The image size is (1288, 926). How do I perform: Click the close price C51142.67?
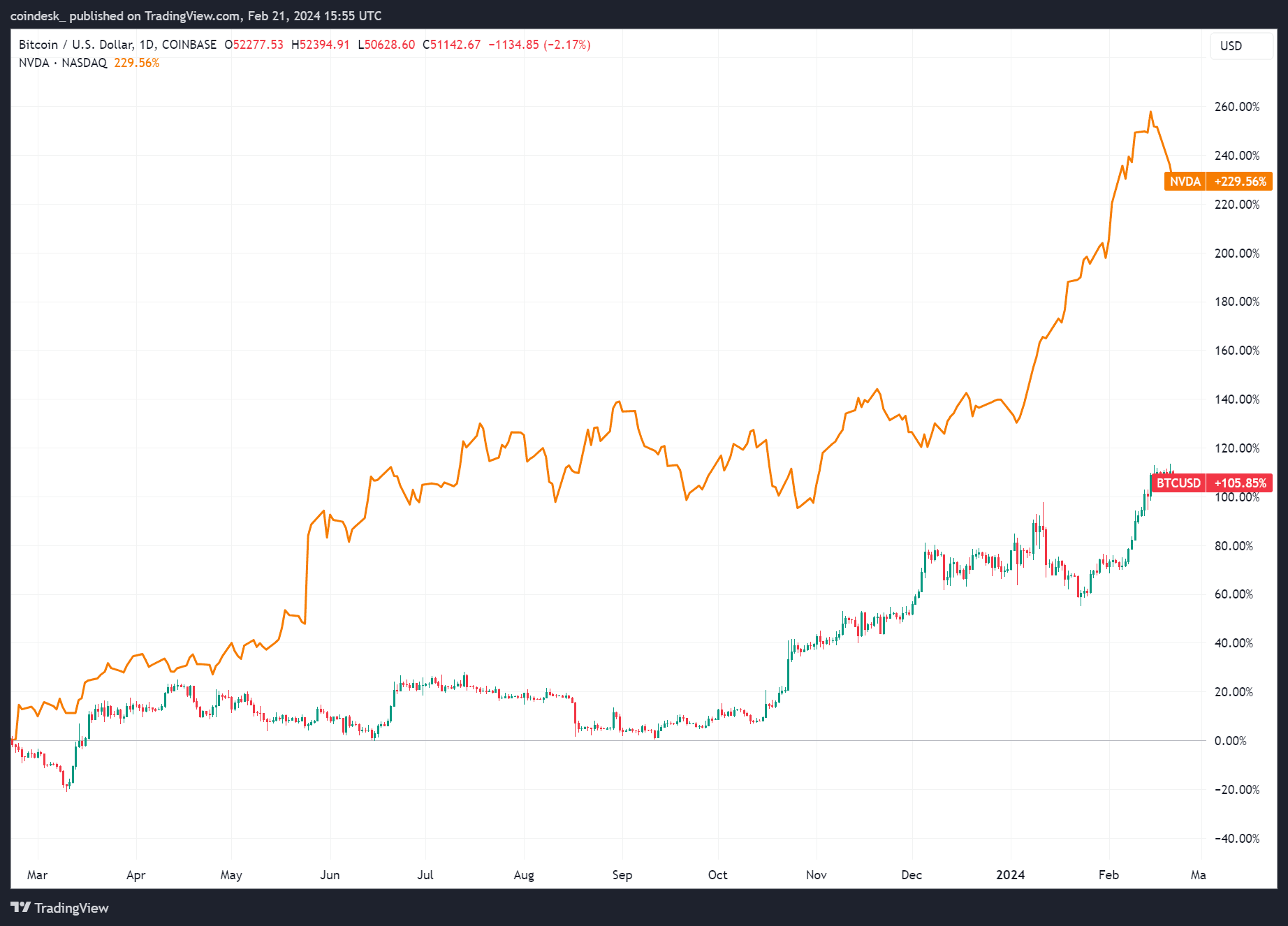(x=451, y=45)
